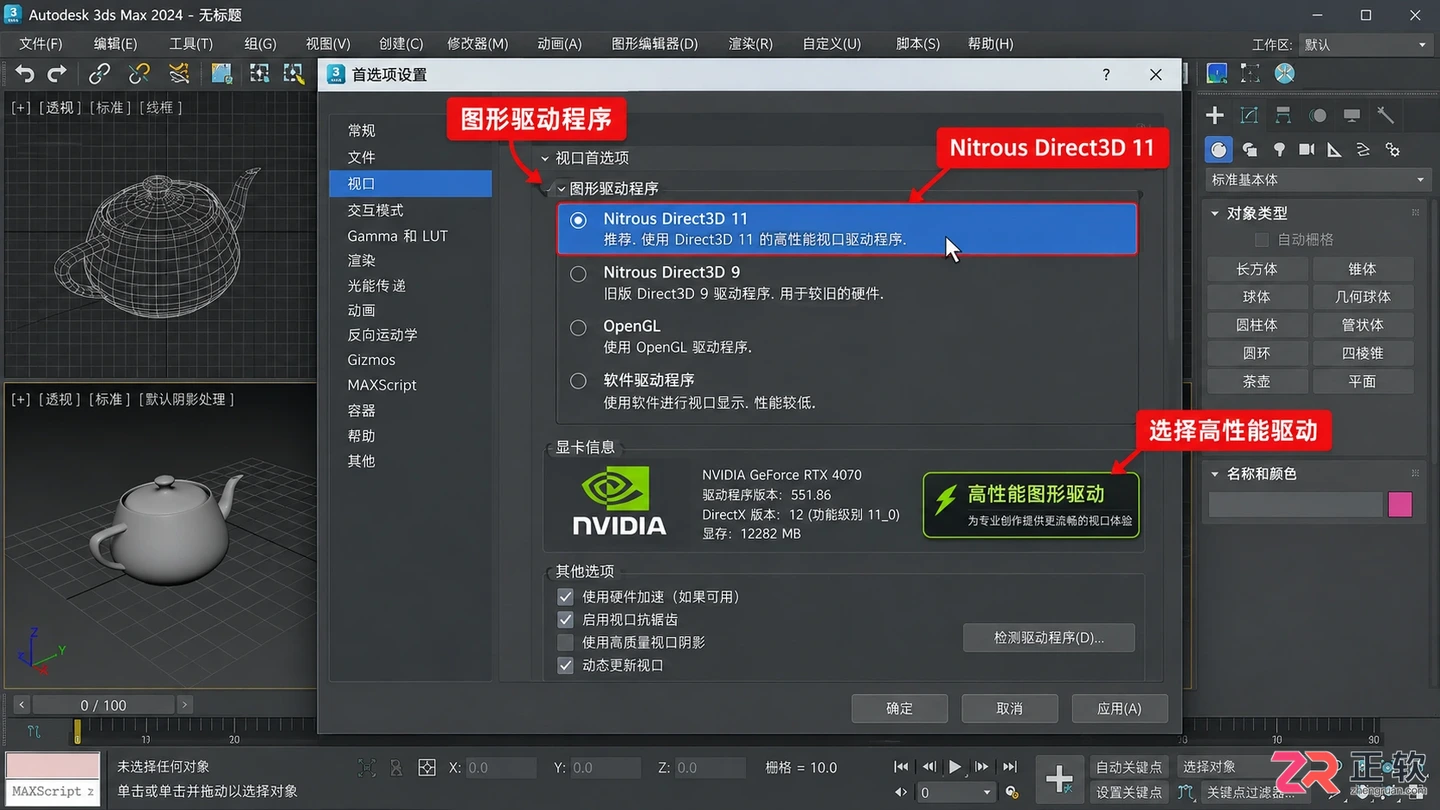Collapse the 名称和颜色 rollout

1215,473
